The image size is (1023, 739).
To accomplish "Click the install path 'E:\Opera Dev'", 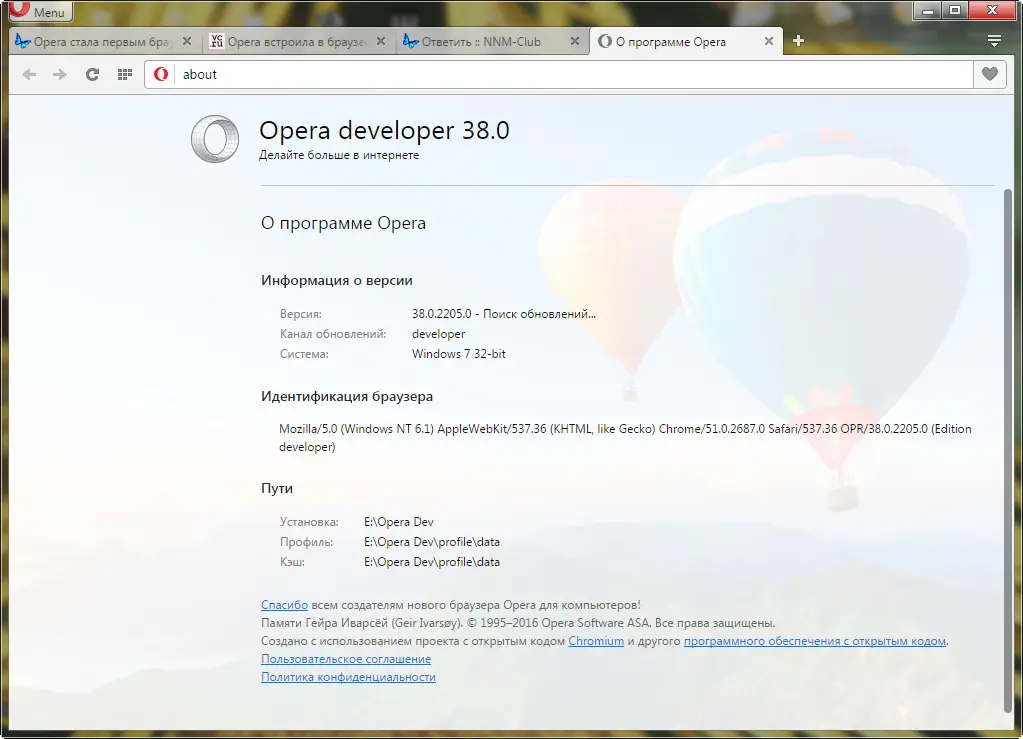I will point(399,522).
